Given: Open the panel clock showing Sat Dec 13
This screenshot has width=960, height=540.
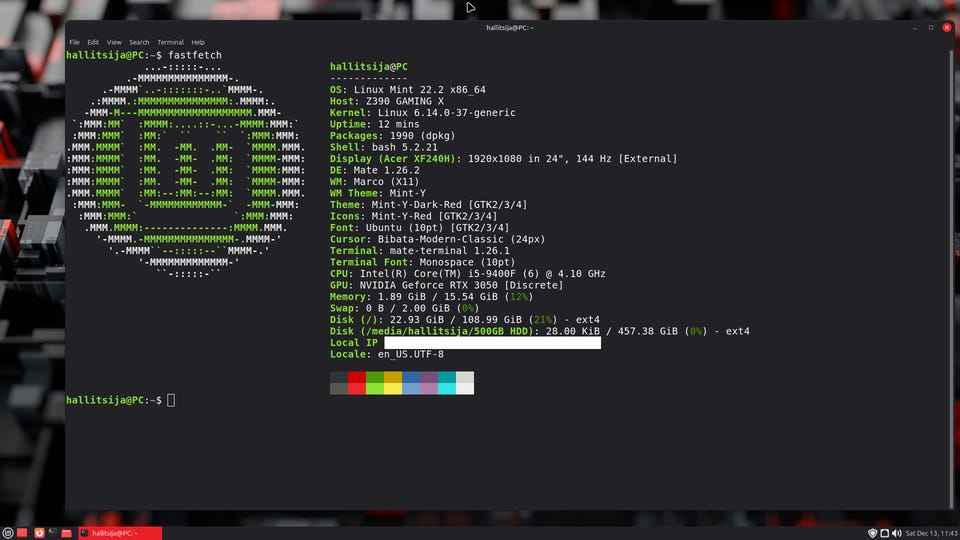Looking at the screenshot, I should tap(931, 533).
